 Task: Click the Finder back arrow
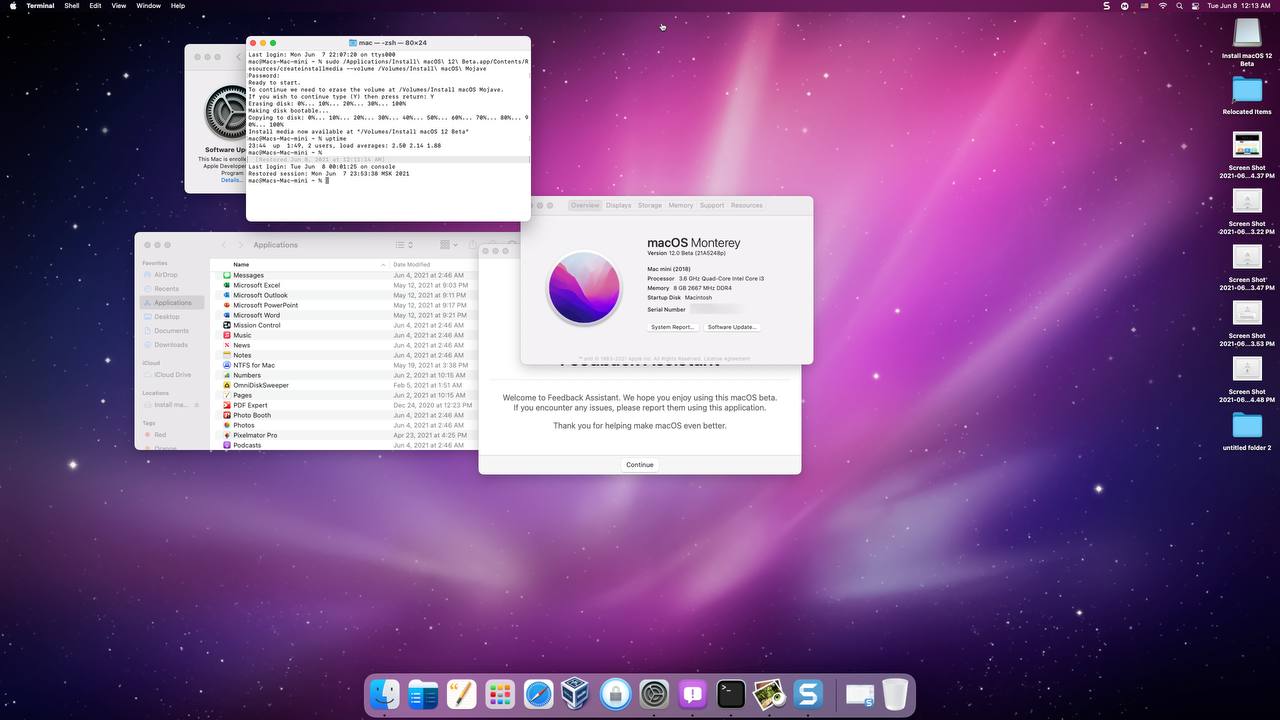[x=224, y=245]
